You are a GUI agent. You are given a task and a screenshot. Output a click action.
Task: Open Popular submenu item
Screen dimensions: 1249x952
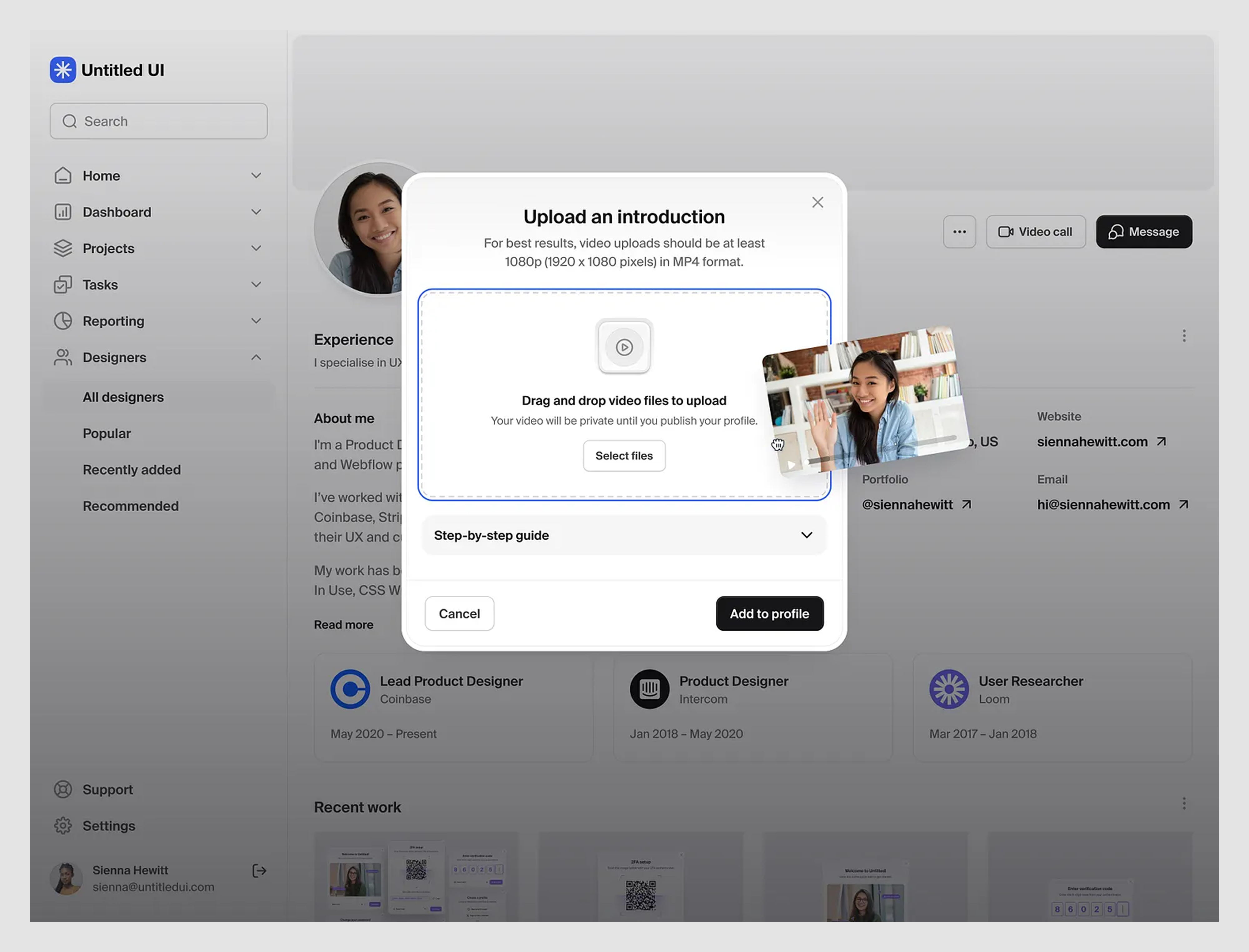[x=107, y=434]
